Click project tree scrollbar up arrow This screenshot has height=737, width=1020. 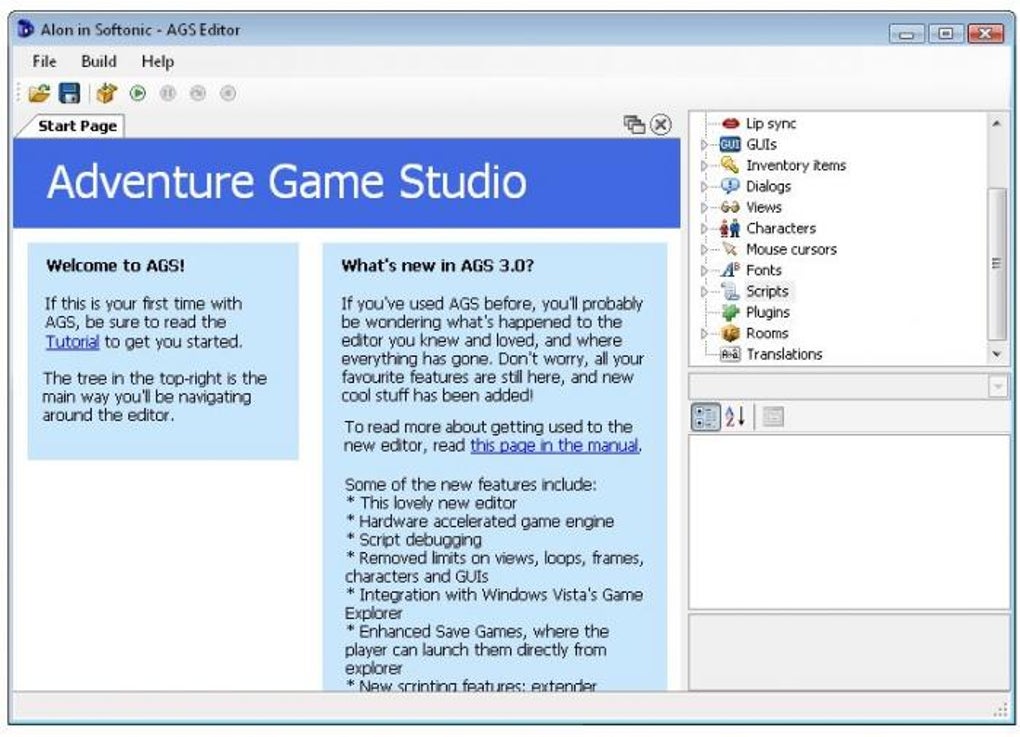click(997, 122)
